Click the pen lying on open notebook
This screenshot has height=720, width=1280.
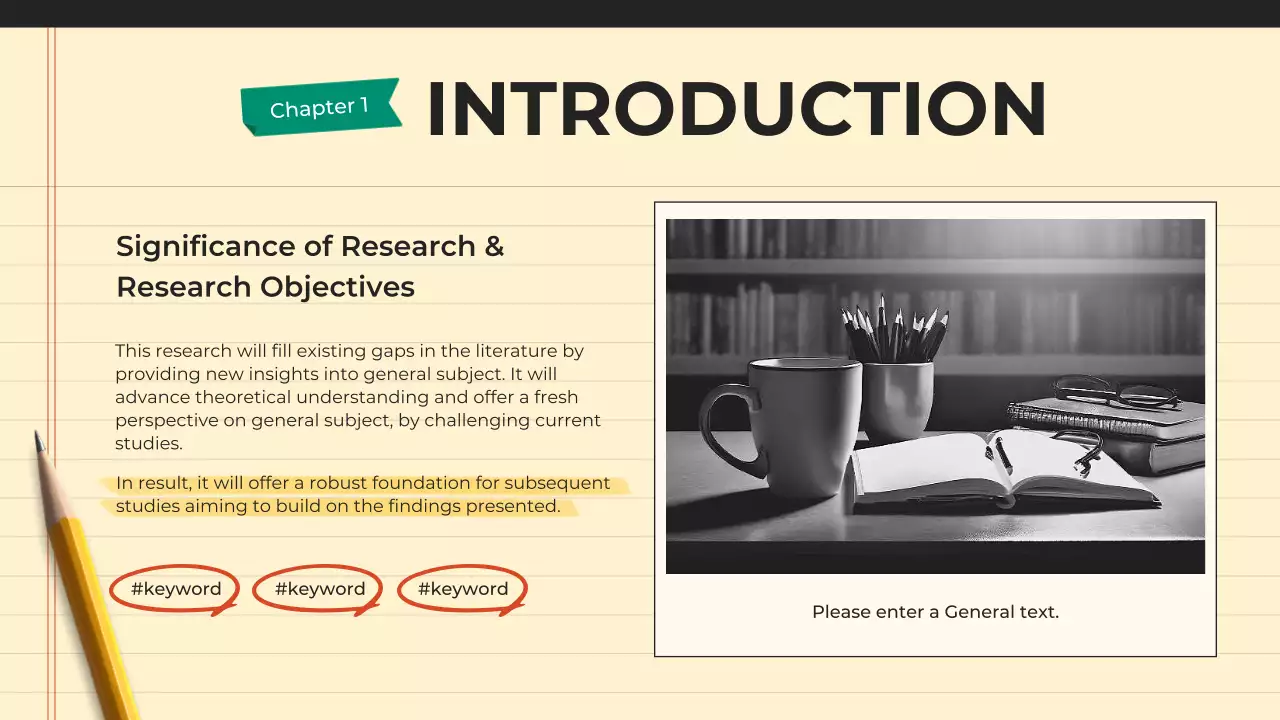click(x=1001, y=455)
